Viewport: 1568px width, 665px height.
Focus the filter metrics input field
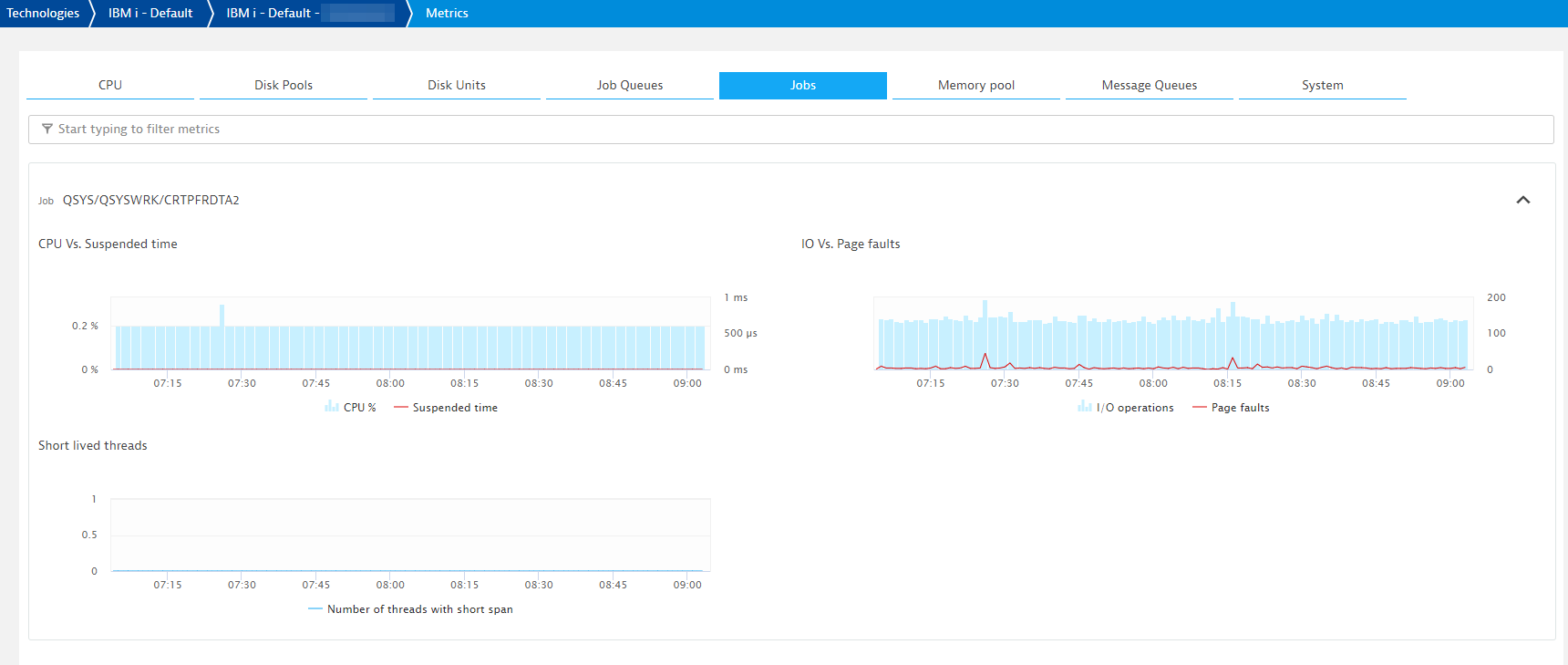(x=791, y=130)
